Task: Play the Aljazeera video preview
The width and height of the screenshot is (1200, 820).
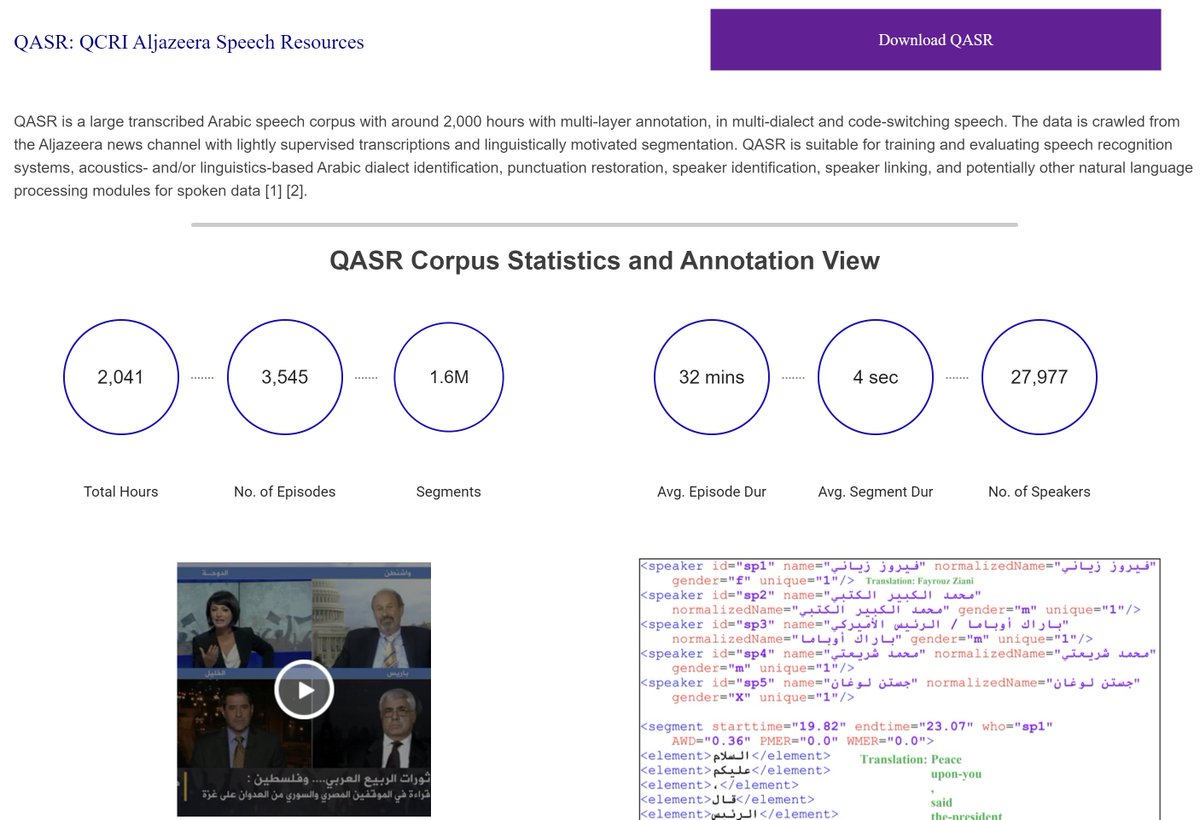Action: click(x=304, y=689)
